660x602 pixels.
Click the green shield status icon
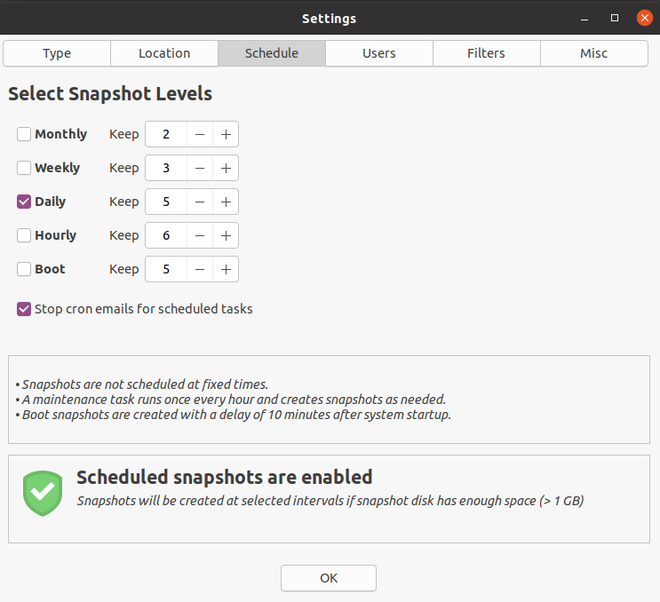43,493
